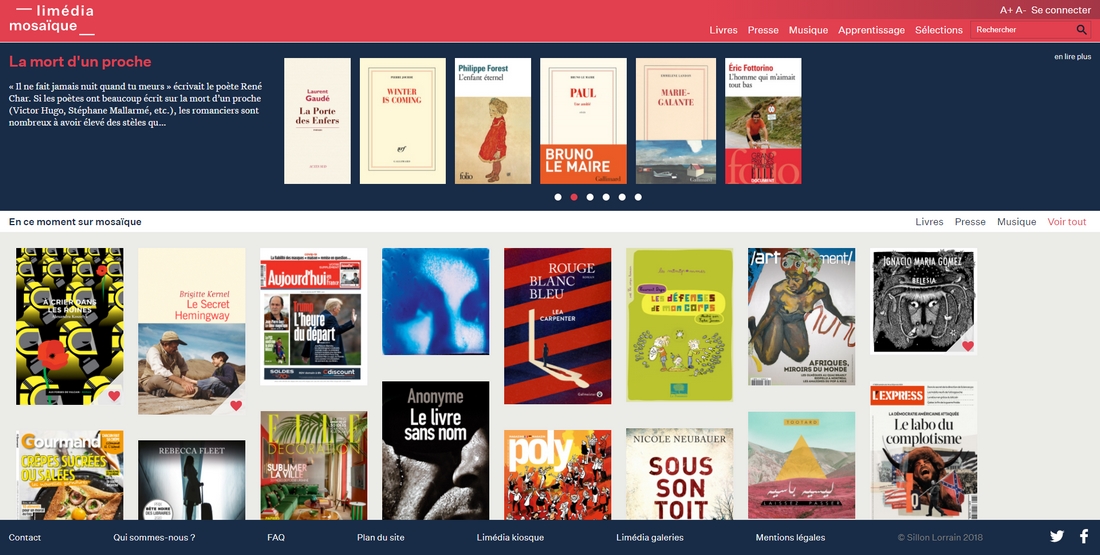Image resolution: width=1100 pixels, height=555 pixels.
Task: Open the blue face album cover
Action: [x=436, y=302]
